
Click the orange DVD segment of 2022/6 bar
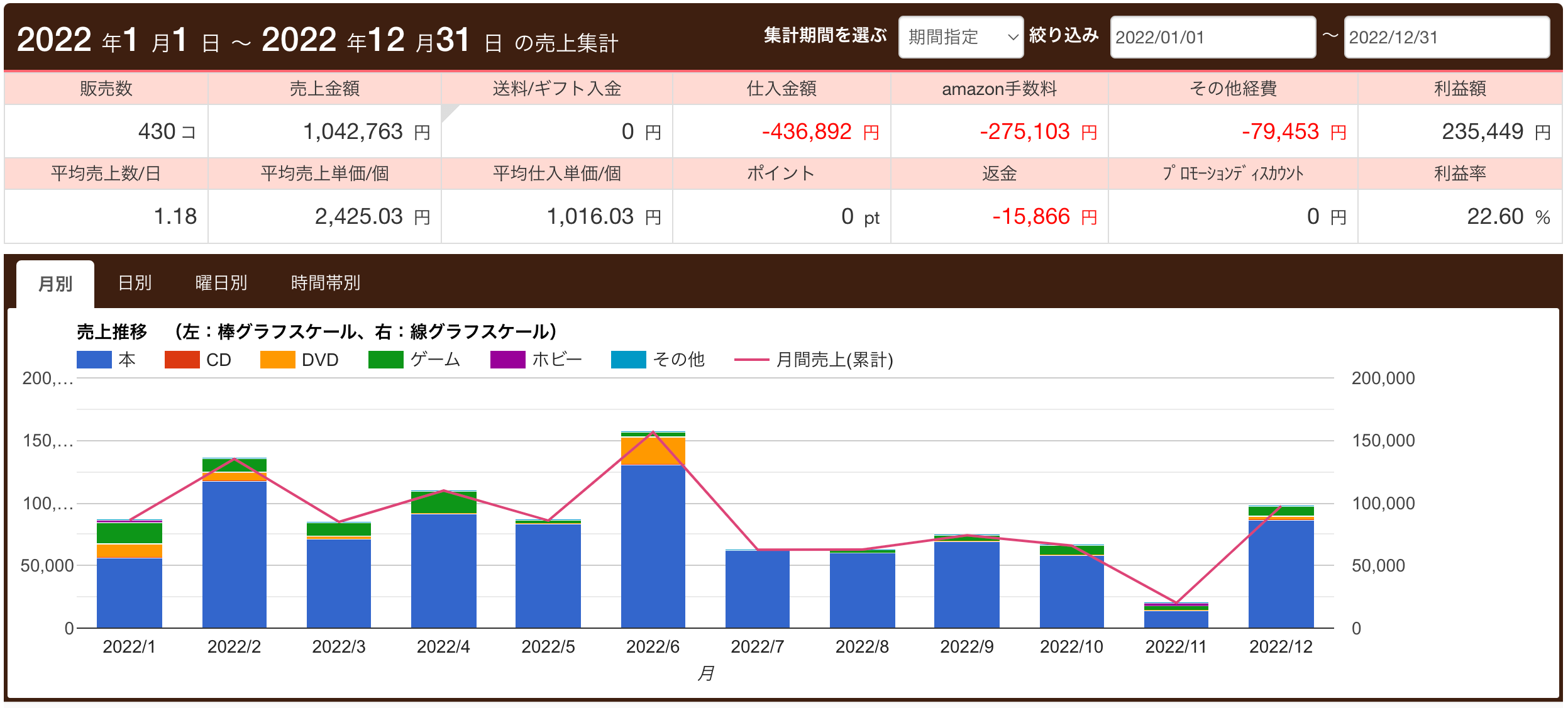tap(653, 451)
